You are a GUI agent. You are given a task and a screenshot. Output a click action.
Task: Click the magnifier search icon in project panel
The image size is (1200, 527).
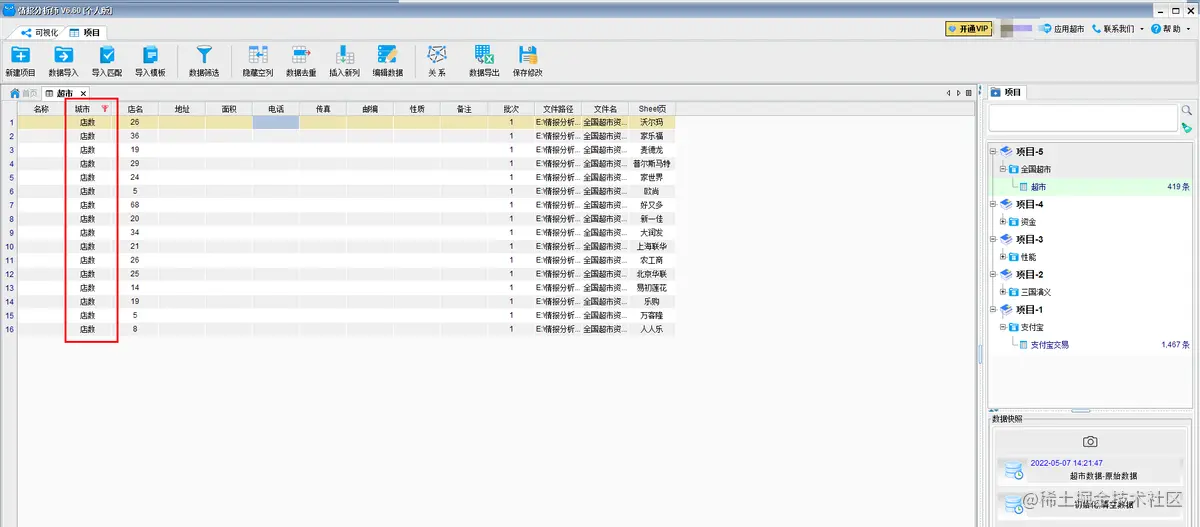pyautogui.click(x=1187, y=111)
